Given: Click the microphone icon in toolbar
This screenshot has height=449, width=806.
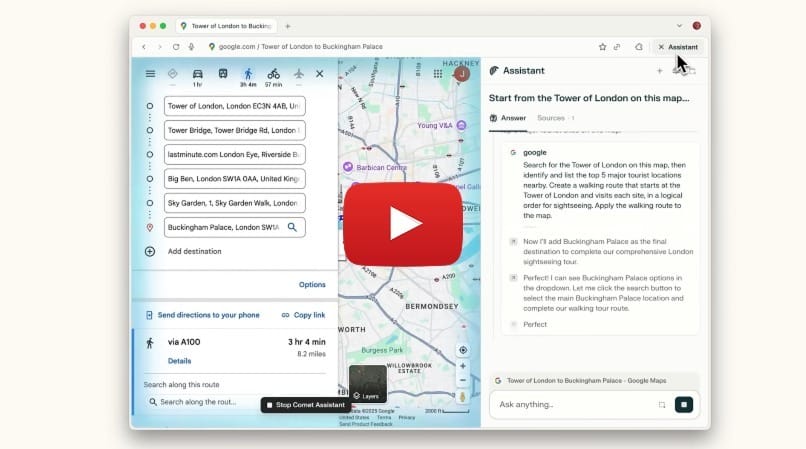Looking at the screenshot, I should coord(191,47).
